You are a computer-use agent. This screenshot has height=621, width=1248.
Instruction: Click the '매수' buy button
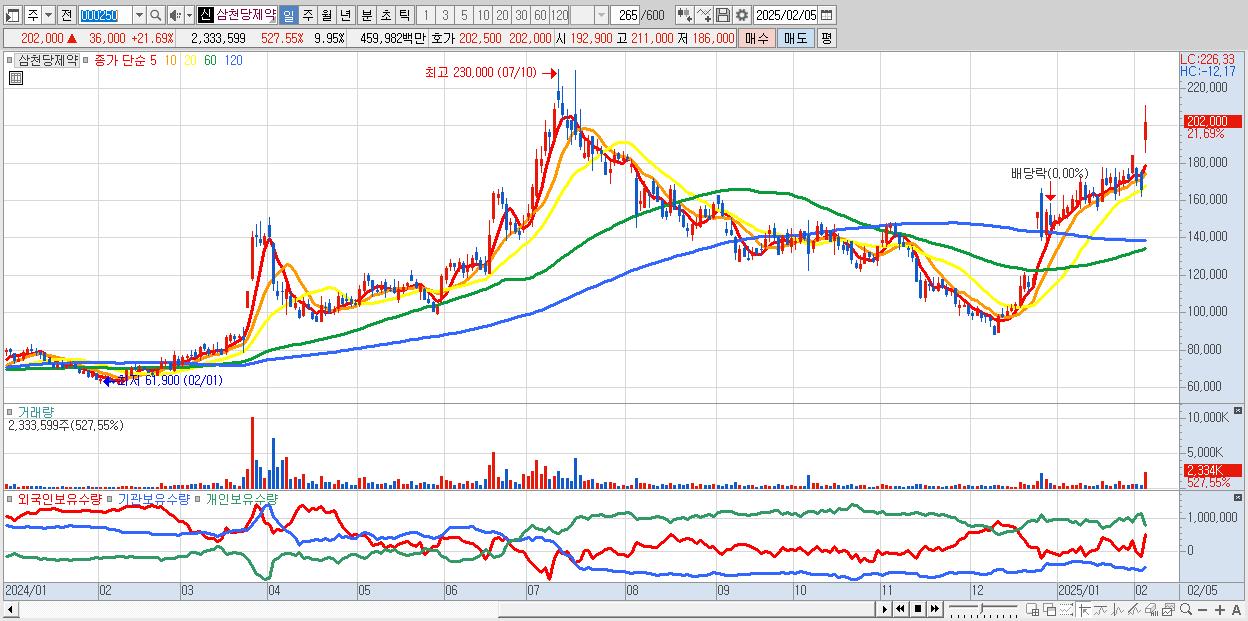757,38
